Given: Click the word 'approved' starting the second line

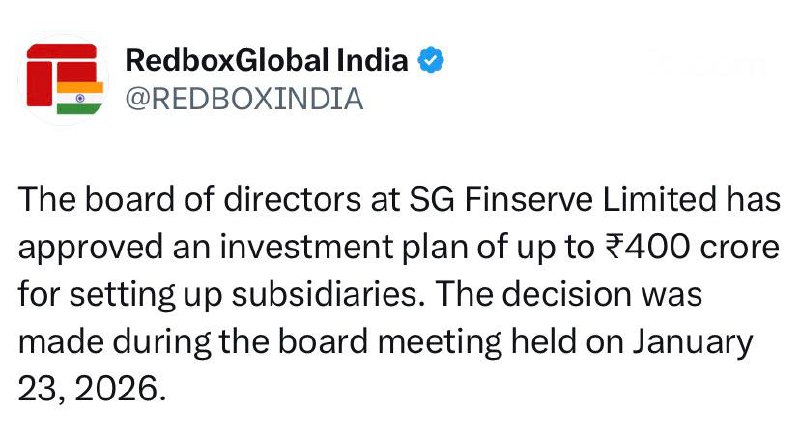Looking at the screenshot, I should (91, 249).
